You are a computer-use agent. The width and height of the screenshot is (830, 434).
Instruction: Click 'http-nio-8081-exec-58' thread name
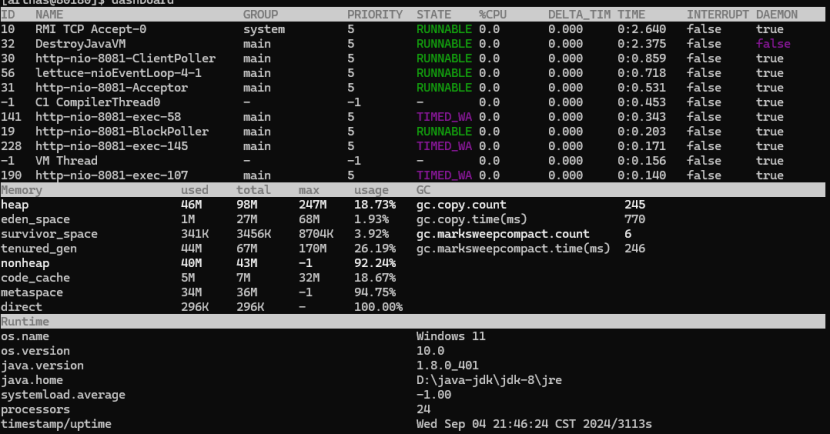(x=108, y=117)
